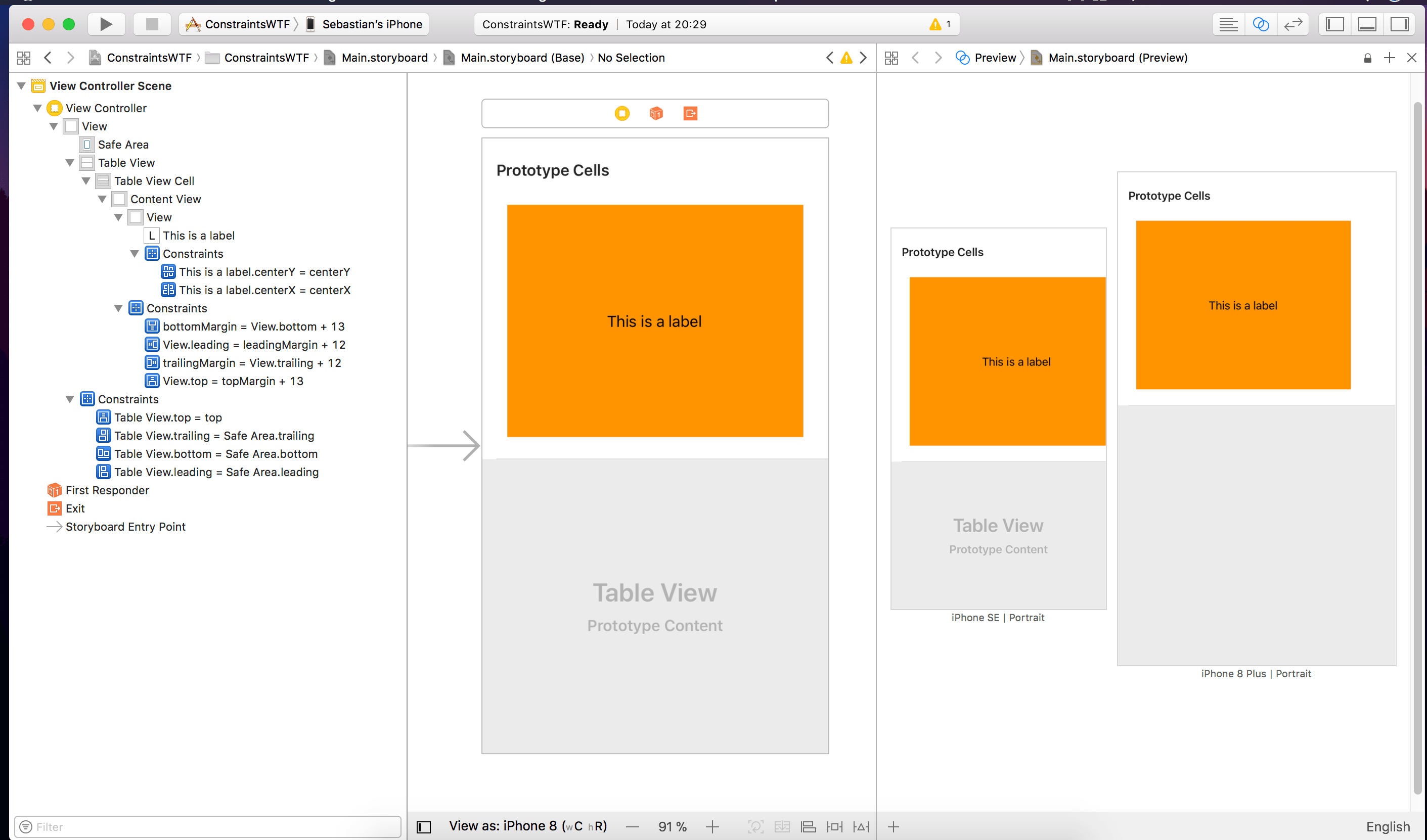Collapse the Constraints group under the label

point(134,254)
